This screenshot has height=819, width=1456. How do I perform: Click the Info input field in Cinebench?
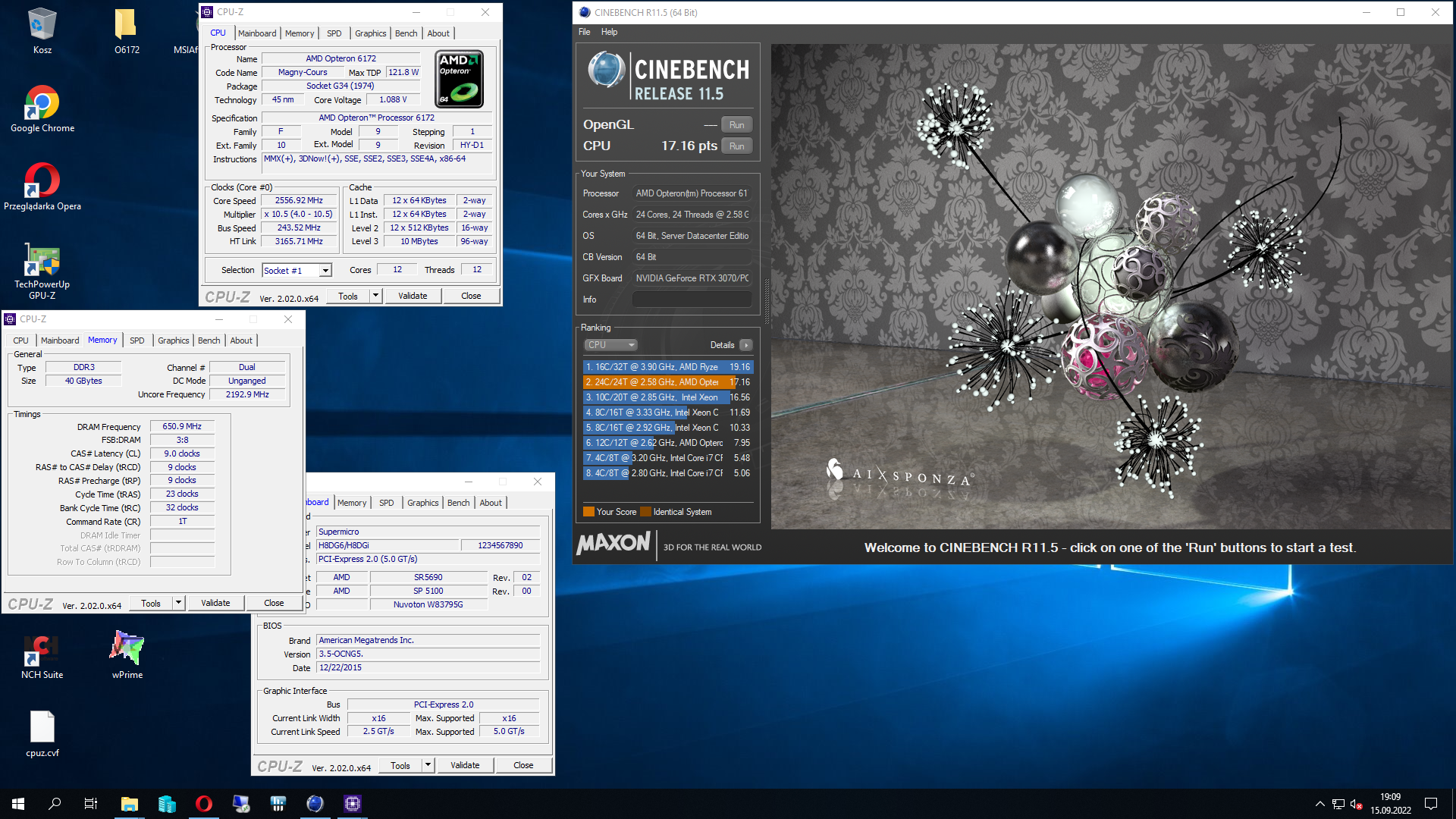tap(692, 300)
